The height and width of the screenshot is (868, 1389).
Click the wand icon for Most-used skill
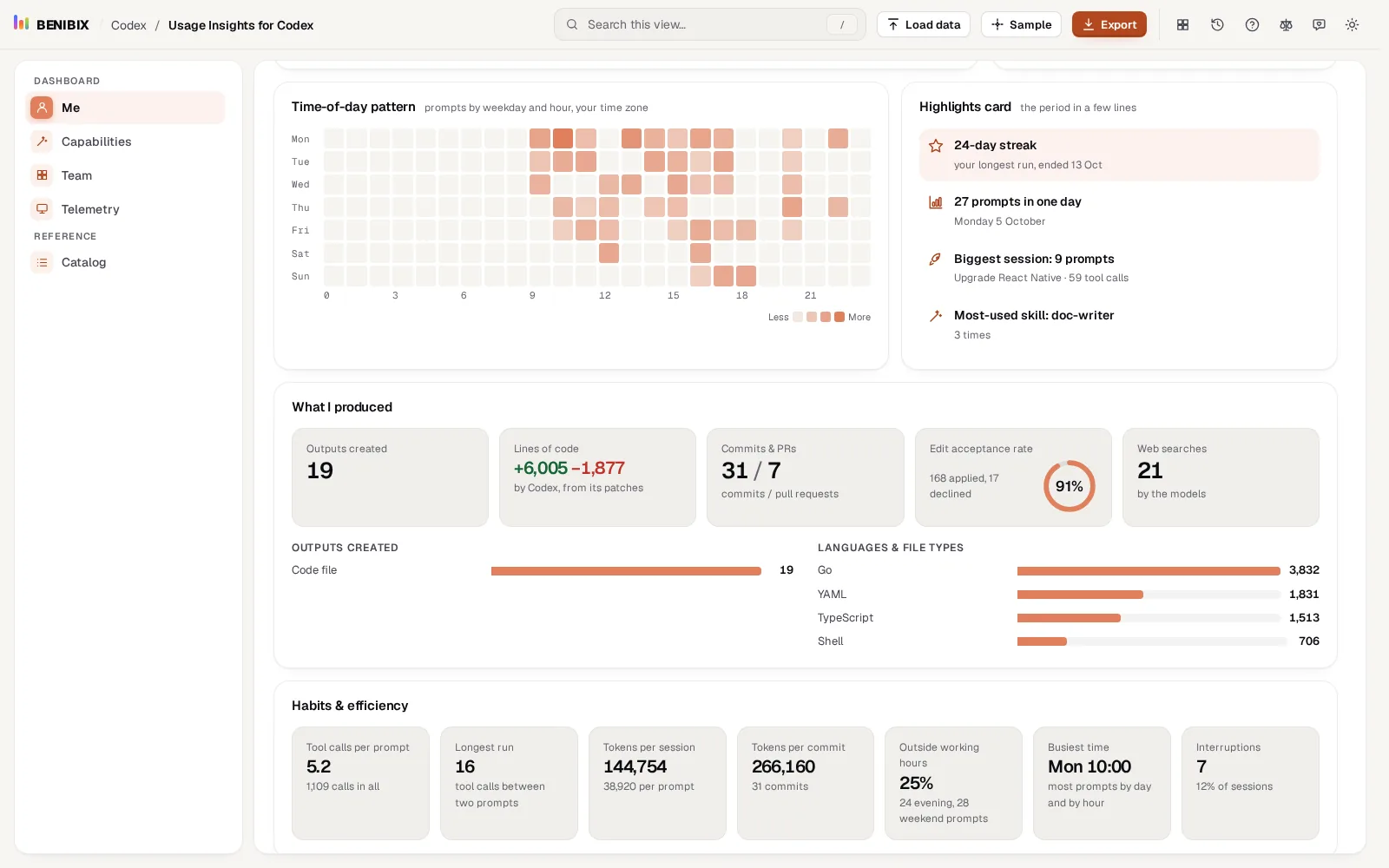(x=936, y=316)
